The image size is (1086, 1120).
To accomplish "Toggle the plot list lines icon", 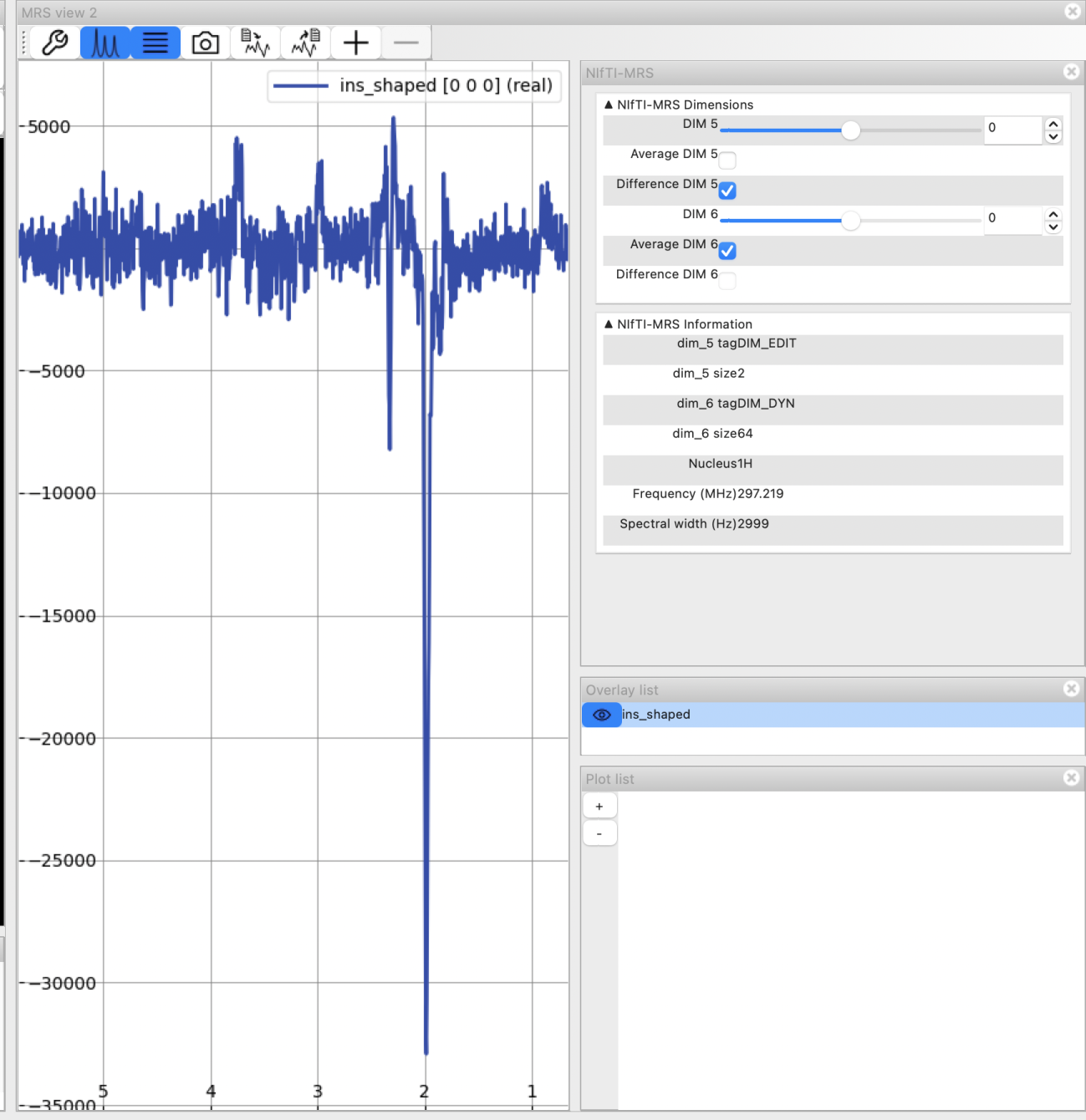I will point(156,43).
